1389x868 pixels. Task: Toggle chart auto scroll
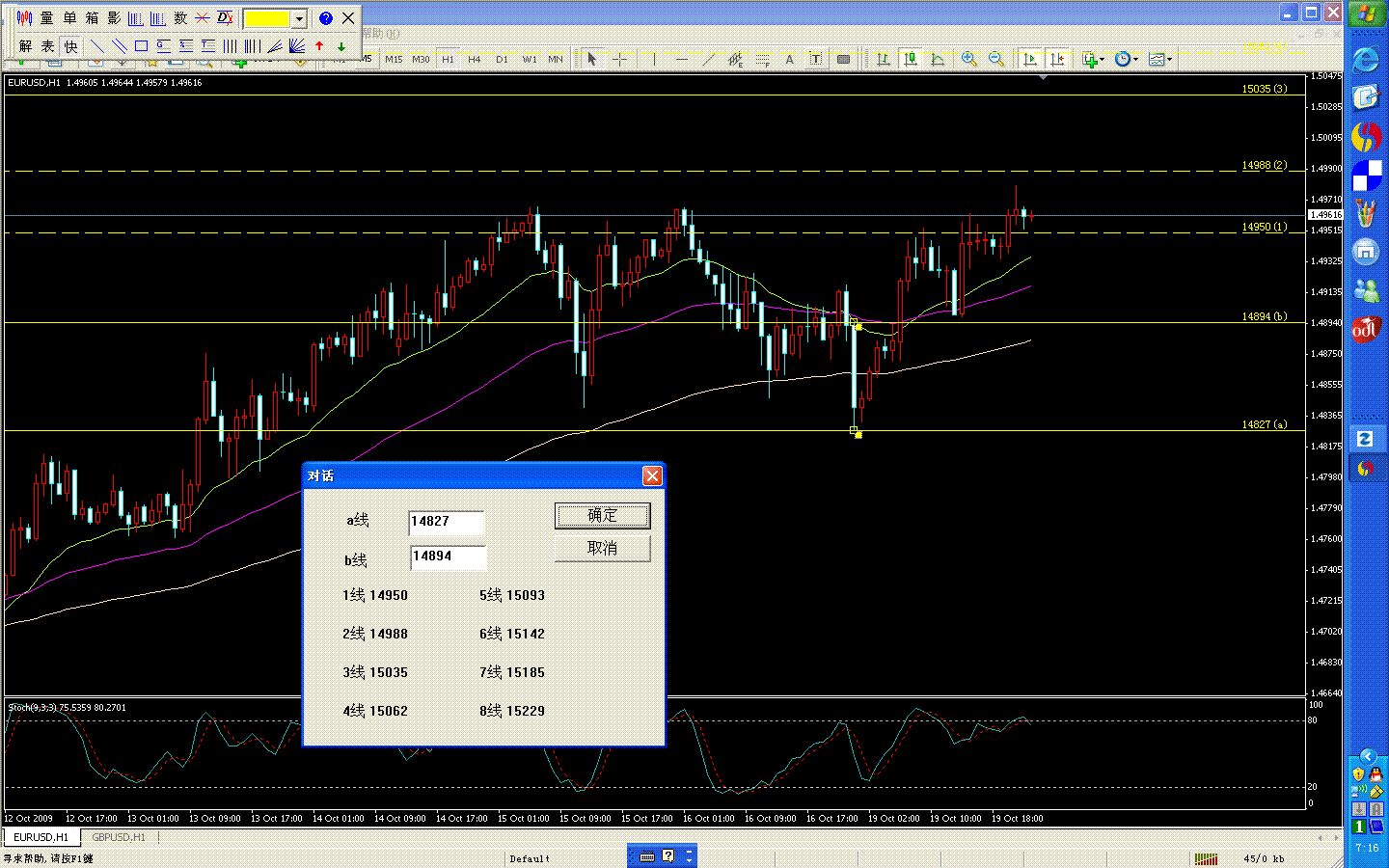pos(1030,59)
